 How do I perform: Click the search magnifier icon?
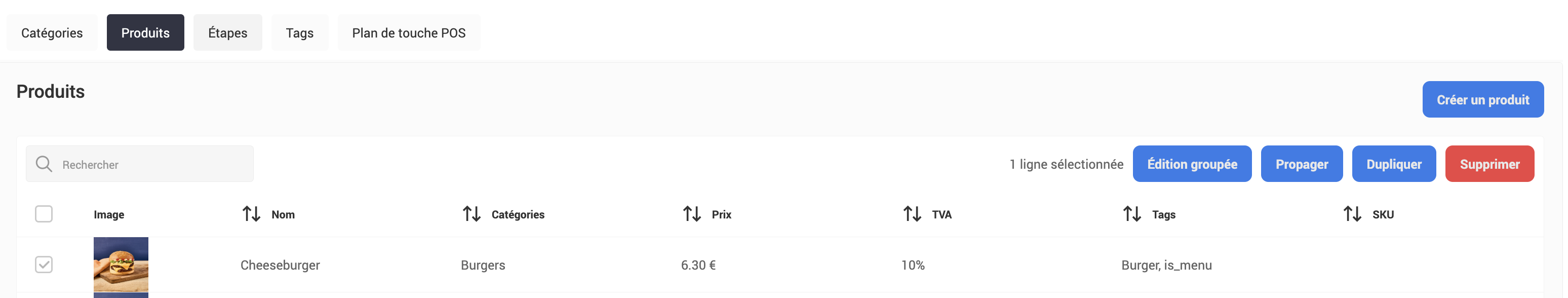tap(44, 164)
